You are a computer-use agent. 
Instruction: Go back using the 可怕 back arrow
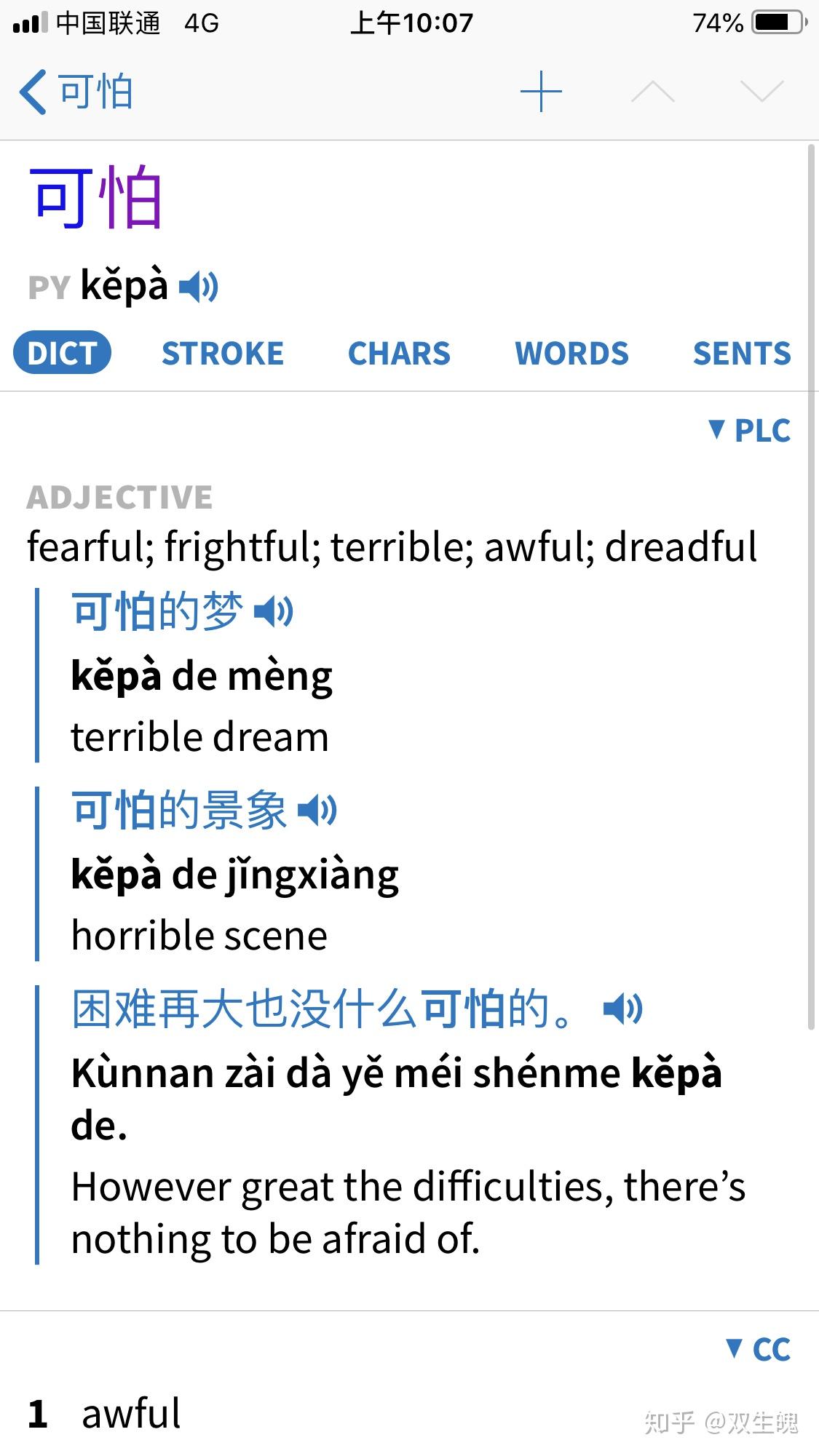pyautogui.click(x=76, y=92)
